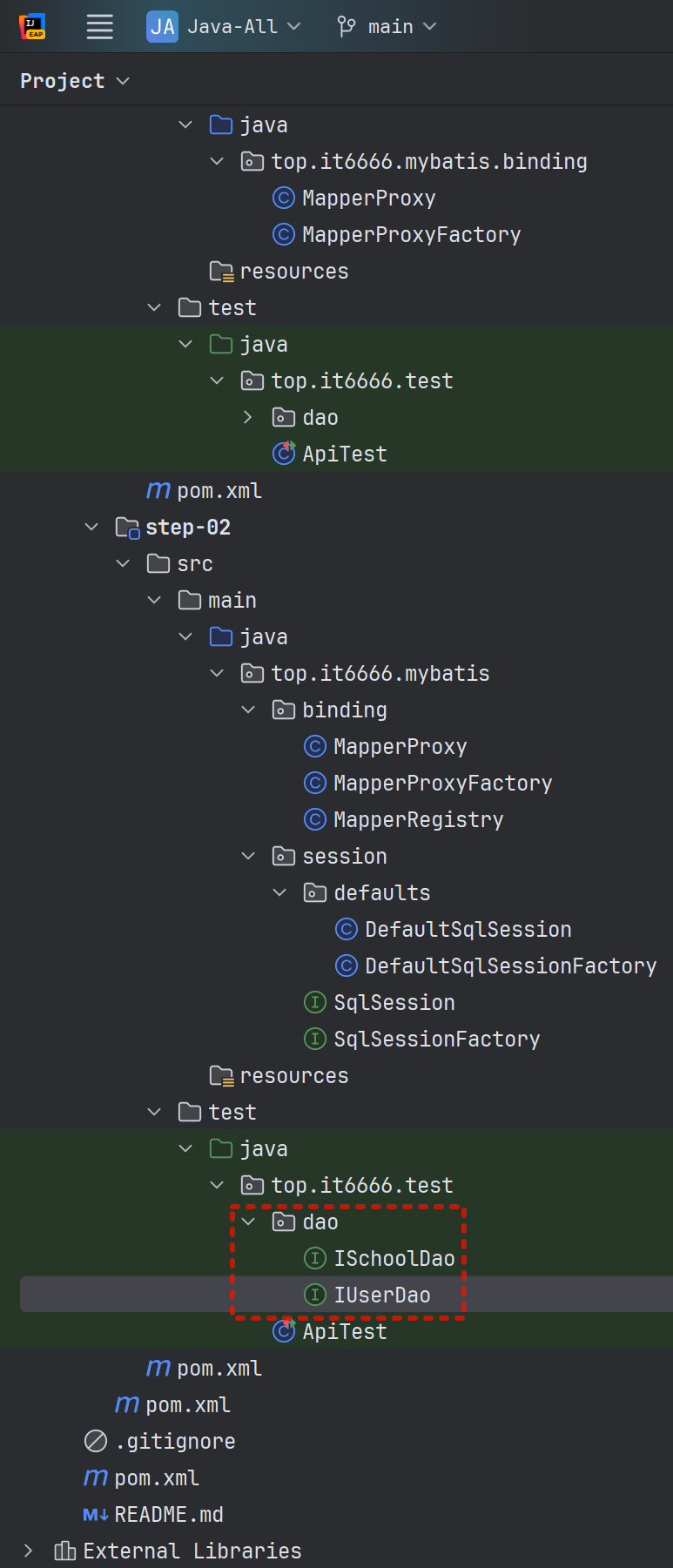Collapse the session package
Viewport: 673px width, 1568px height.
click(x=248, y=857)
